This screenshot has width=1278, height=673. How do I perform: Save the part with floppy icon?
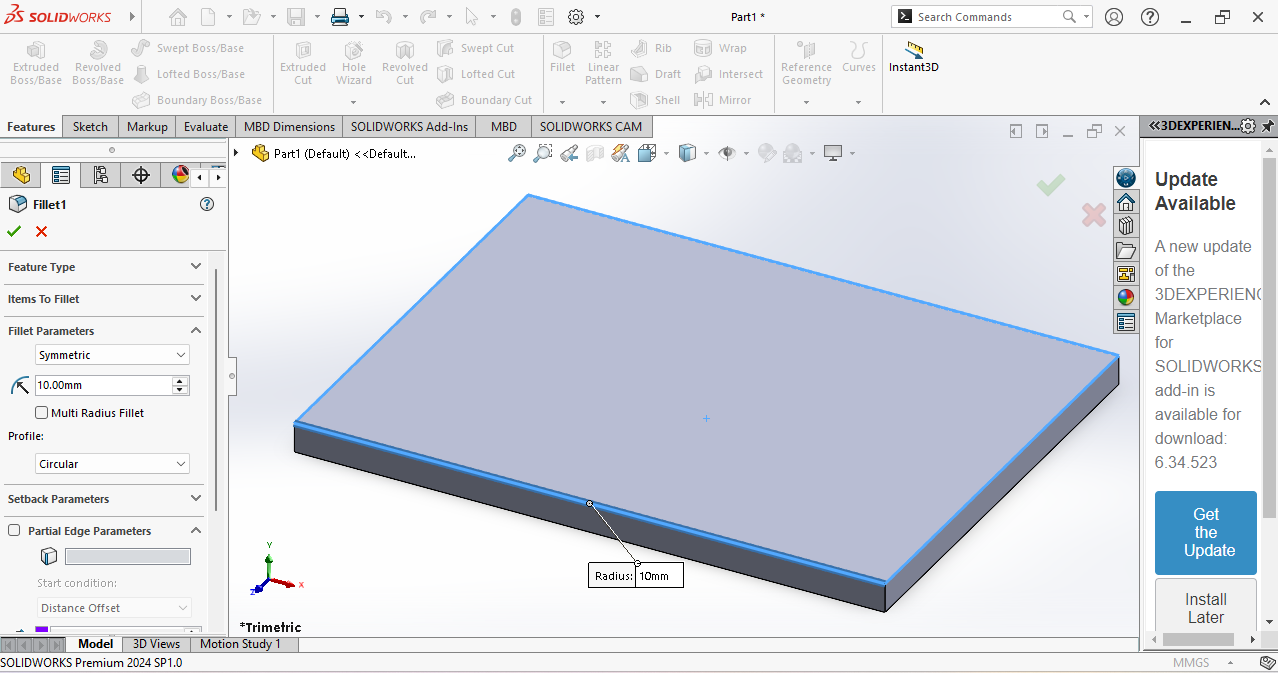click(x=295, y=17)
